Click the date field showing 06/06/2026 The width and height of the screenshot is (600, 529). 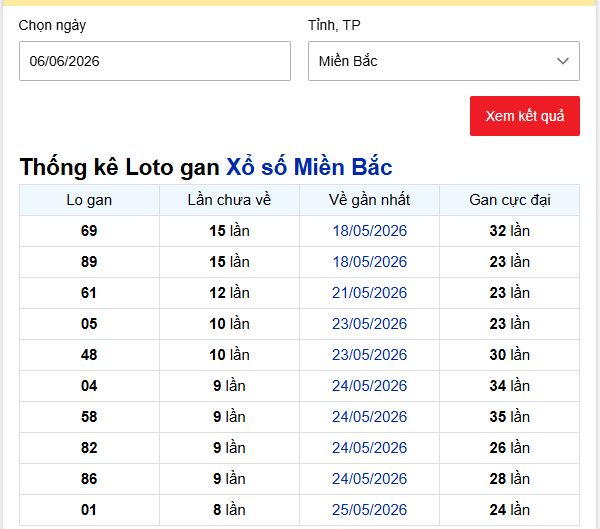pos(155,61)
